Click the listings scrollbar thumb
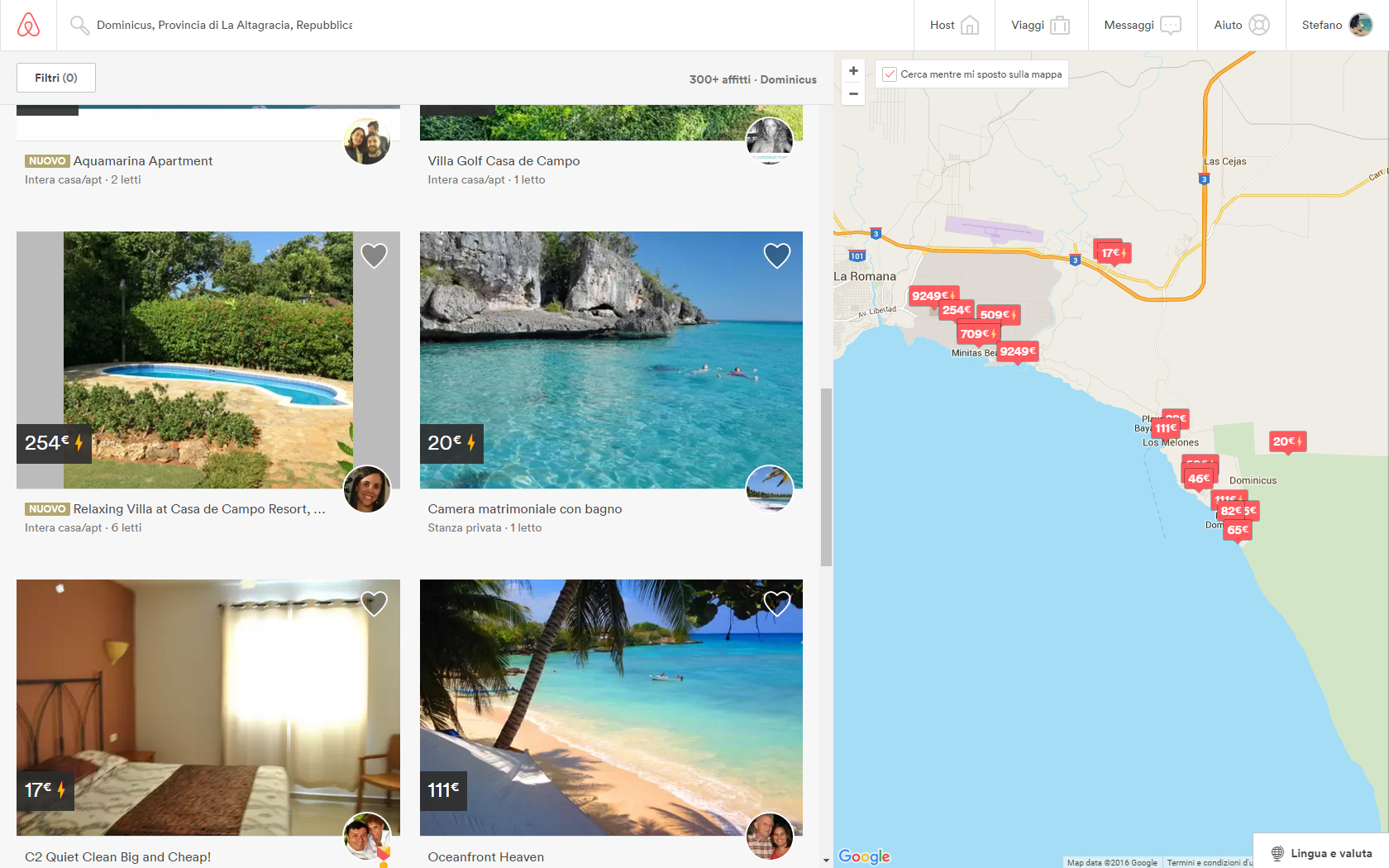The width and height of the screenshot is (1389, 868). click(826, 477)
